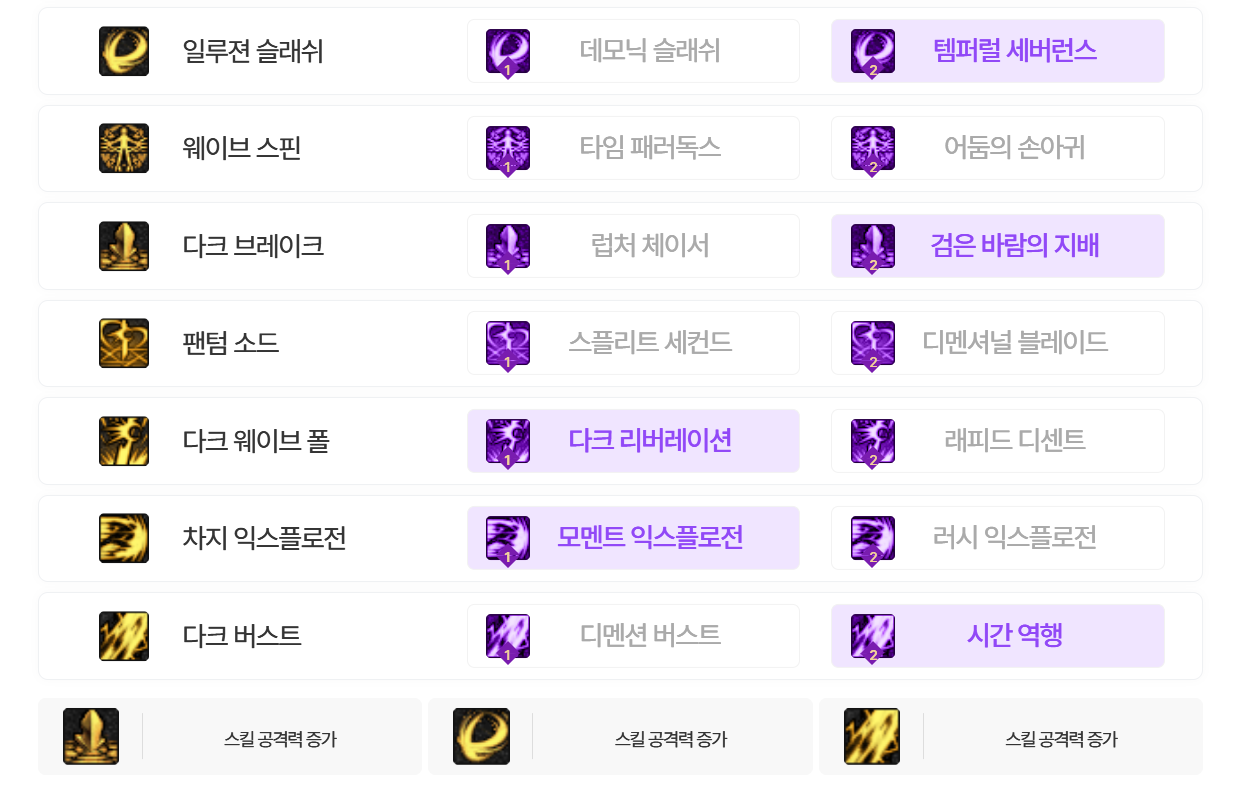
Task: Click the 다크 브레이크 icon in the bottom bonus row
Action: click(91, 737)
